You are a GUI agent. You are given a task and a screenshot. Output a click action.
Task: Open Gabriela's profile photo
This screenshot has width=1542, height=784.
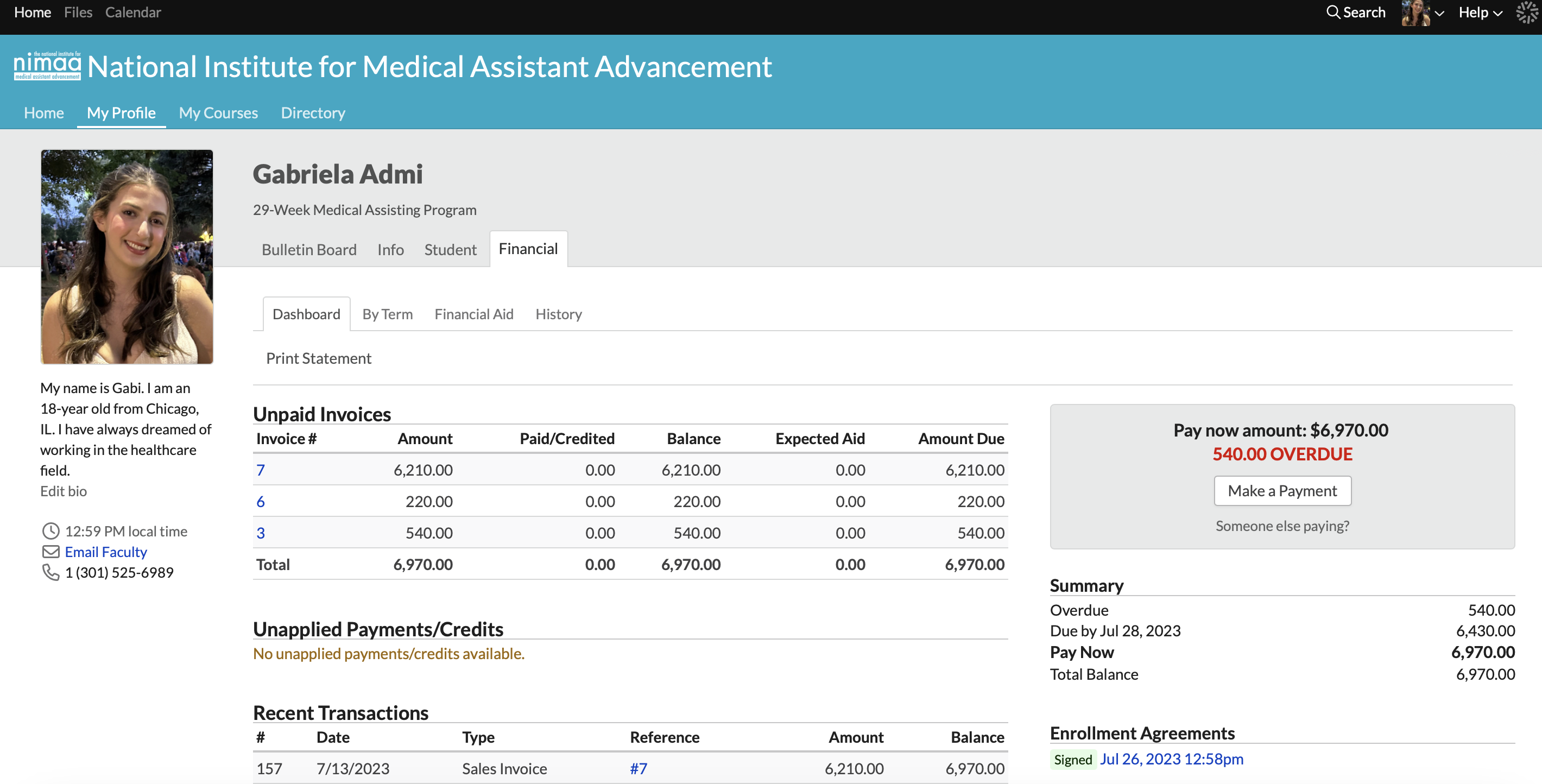[127, 257]
